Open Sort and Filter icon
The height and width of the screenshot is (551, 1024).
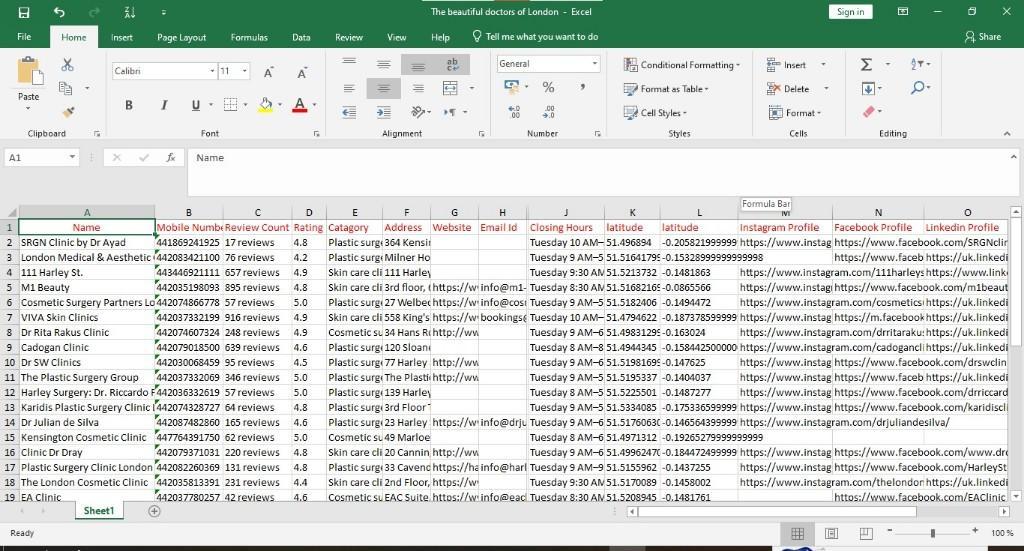916,64
